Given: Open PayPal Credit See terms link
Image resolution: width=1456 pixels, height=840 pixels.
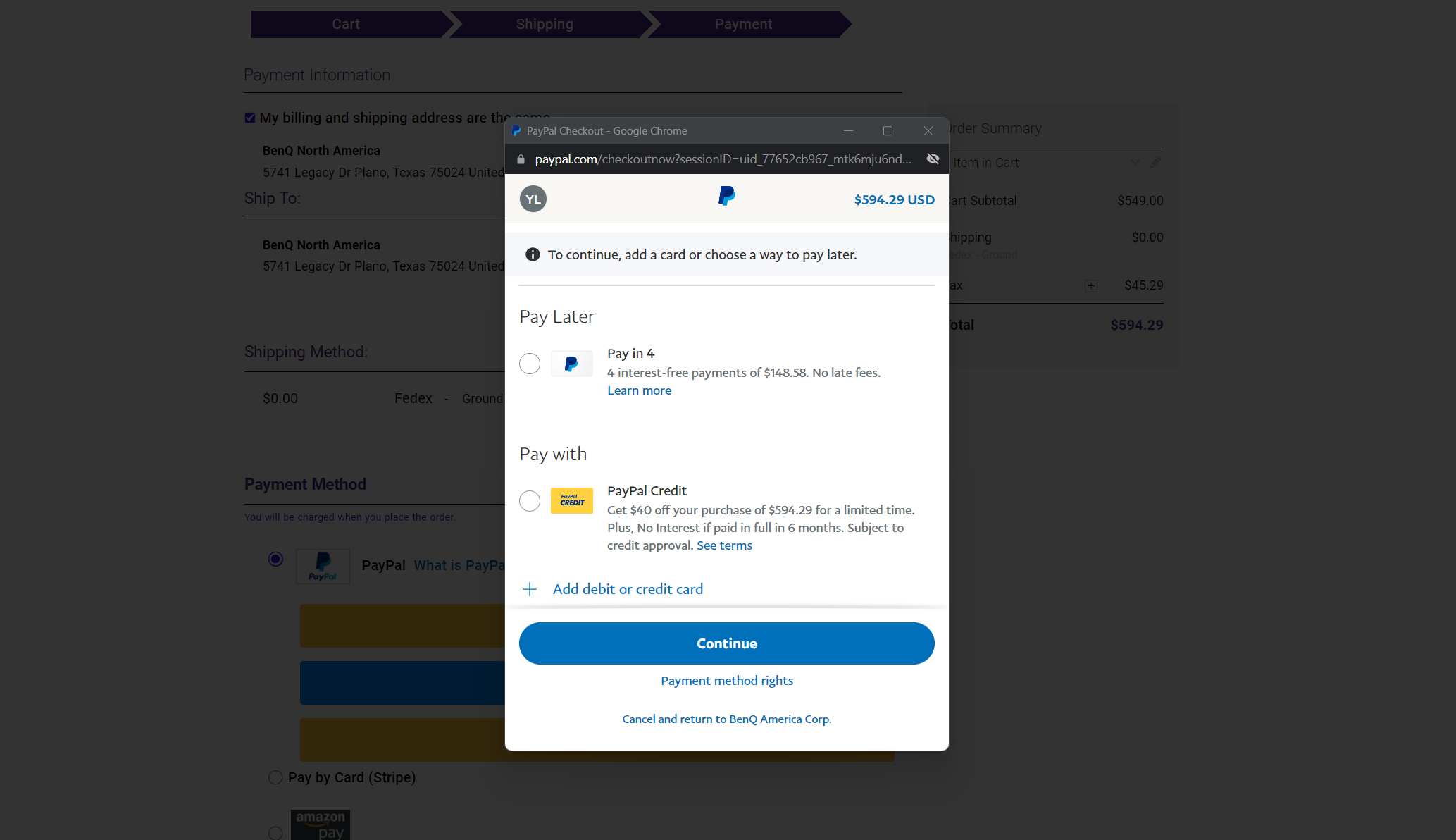Looking at the screenshot, I should 724,545.
